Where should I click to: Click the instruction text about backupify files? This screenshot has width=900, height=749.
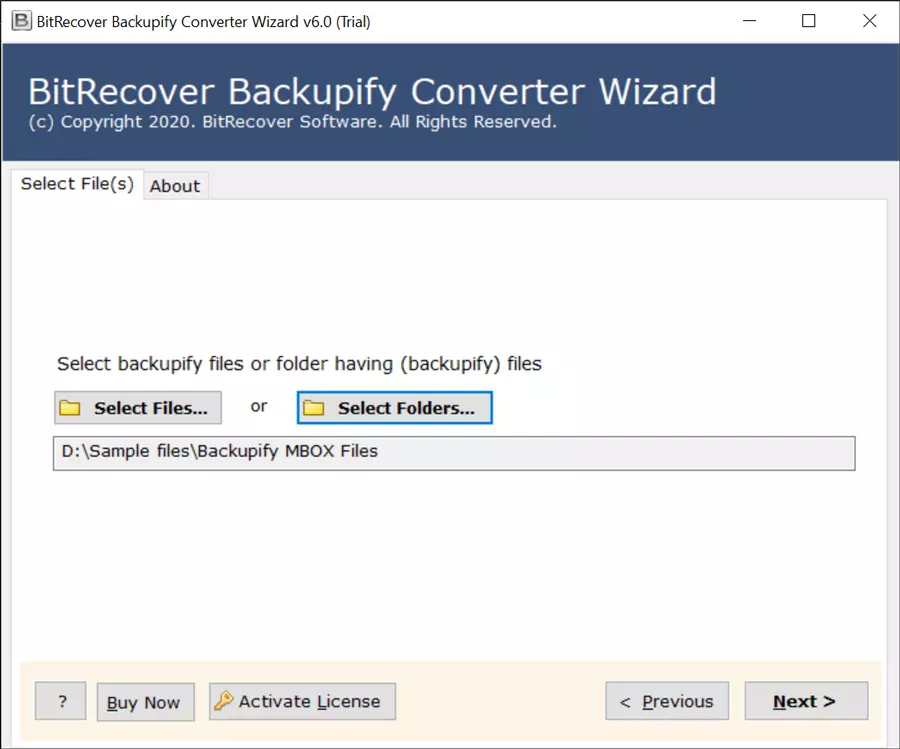coord(299,364)
